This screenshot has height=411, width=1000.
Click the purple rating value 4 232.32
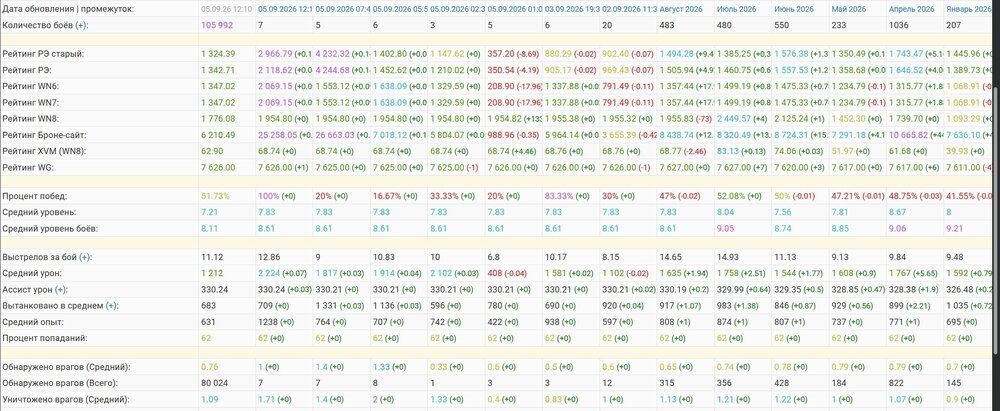click(332, 54)
